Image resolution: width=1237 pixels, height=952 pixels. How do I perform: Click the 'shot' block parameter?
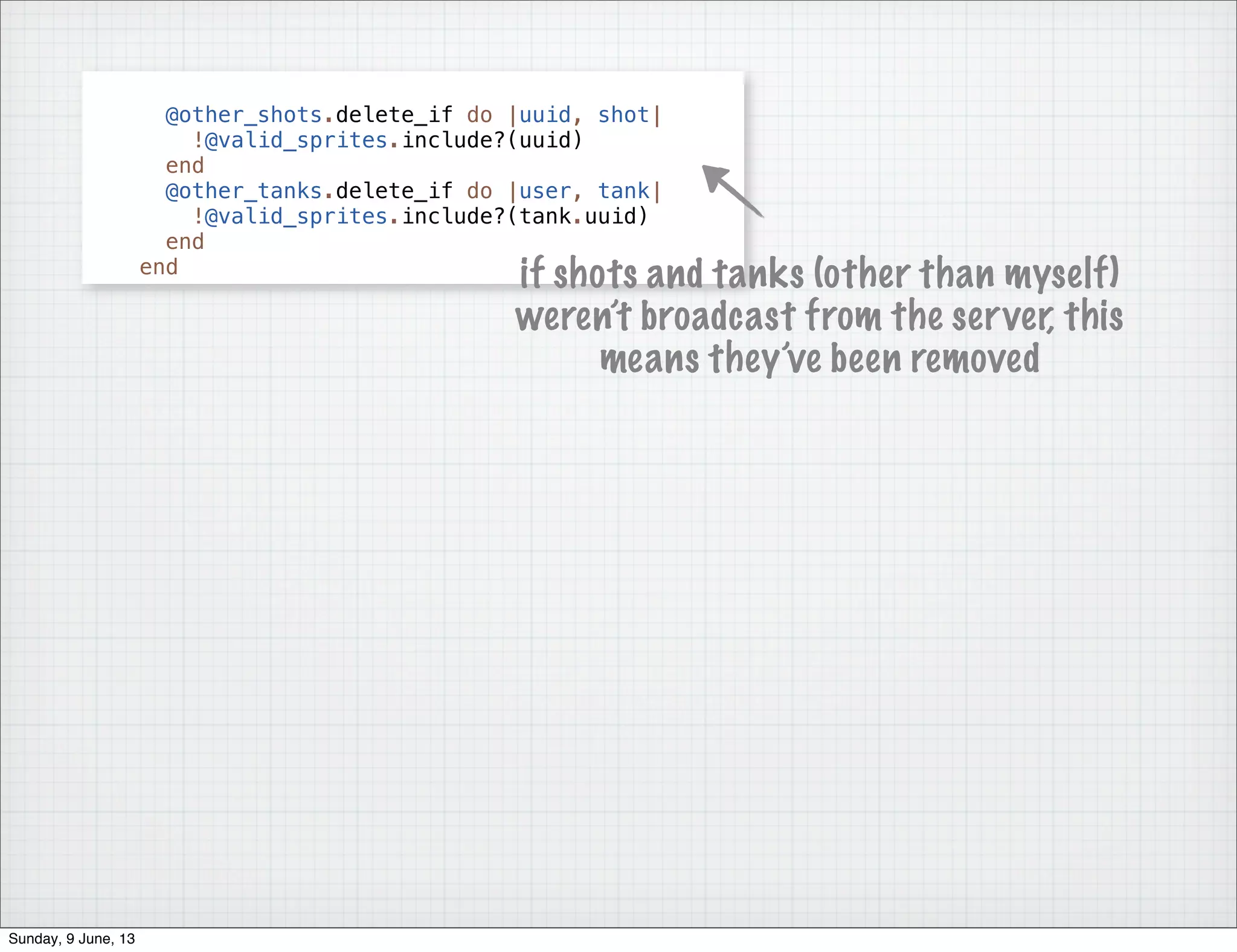pyautogui.click(x=623, y=115)
